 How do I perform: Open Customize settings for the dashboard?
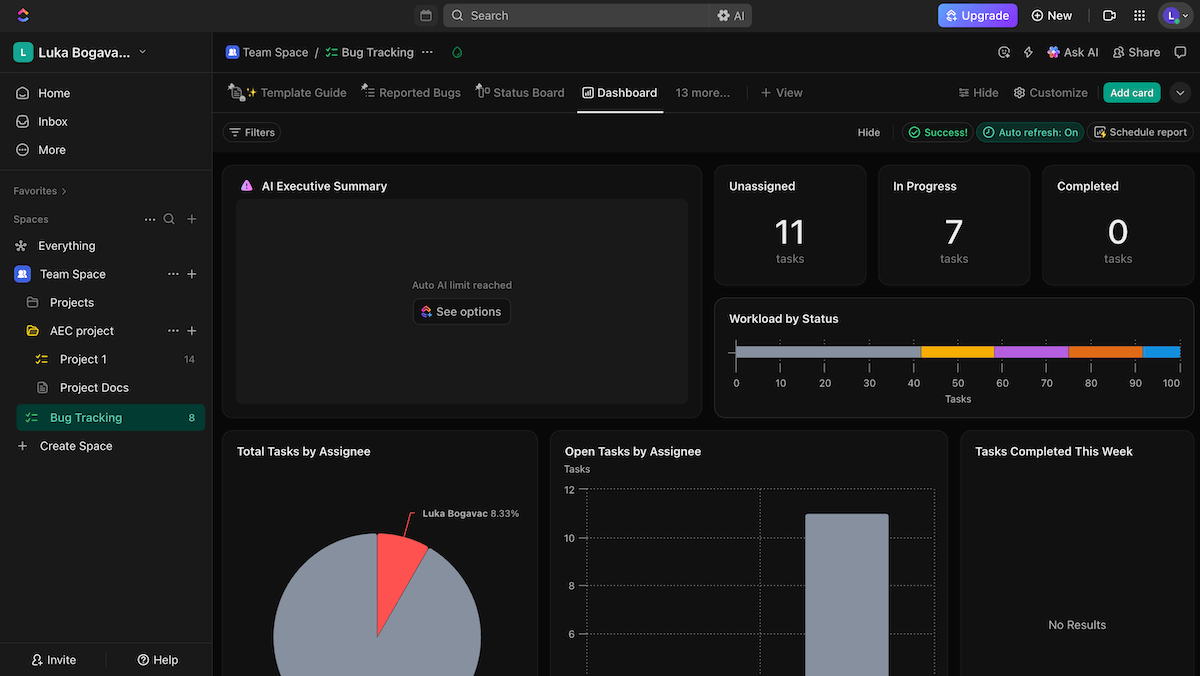(x=1050, y=92)
